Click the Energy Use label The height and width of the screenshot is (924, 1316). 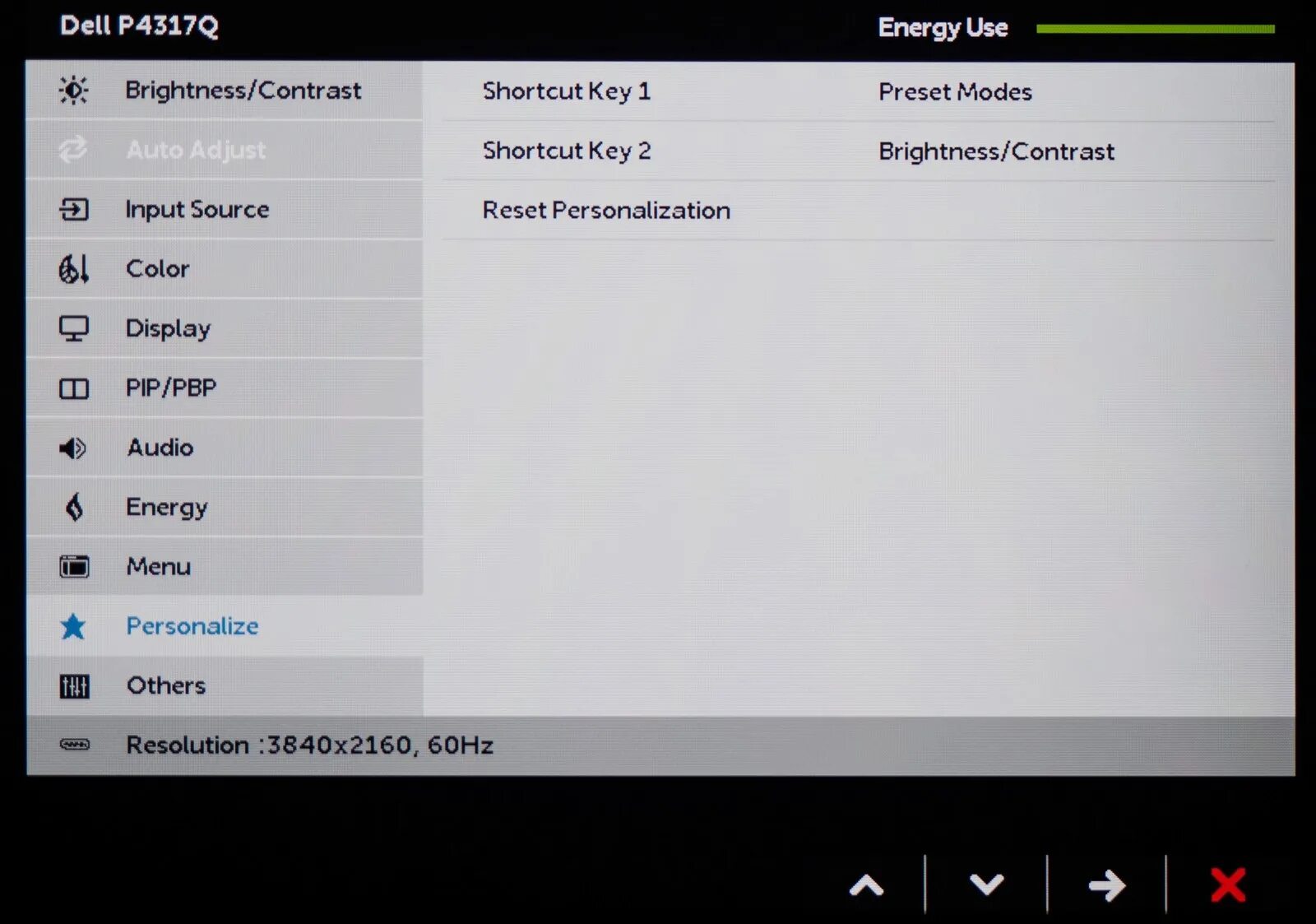(x=943, y=28)
